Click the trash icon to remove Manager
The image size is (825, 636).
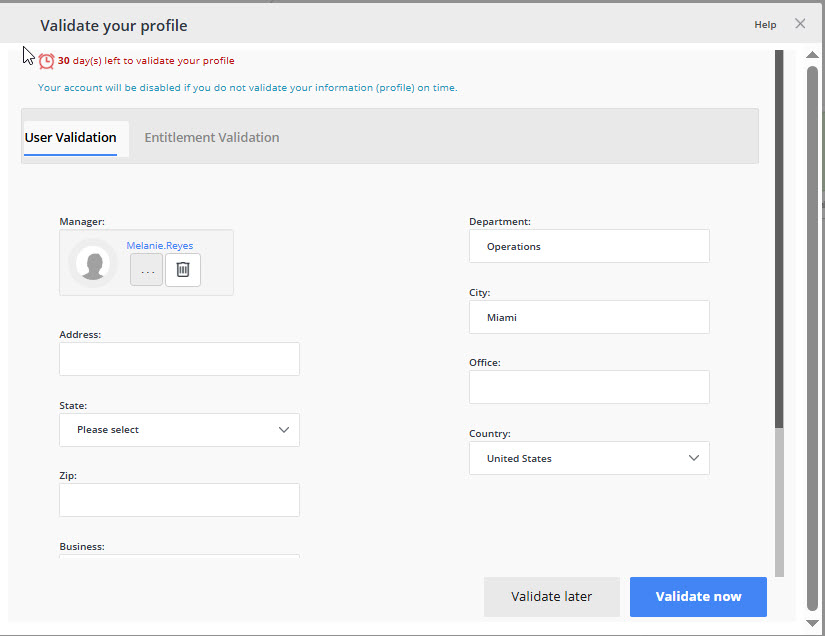[x=183, y=269]
